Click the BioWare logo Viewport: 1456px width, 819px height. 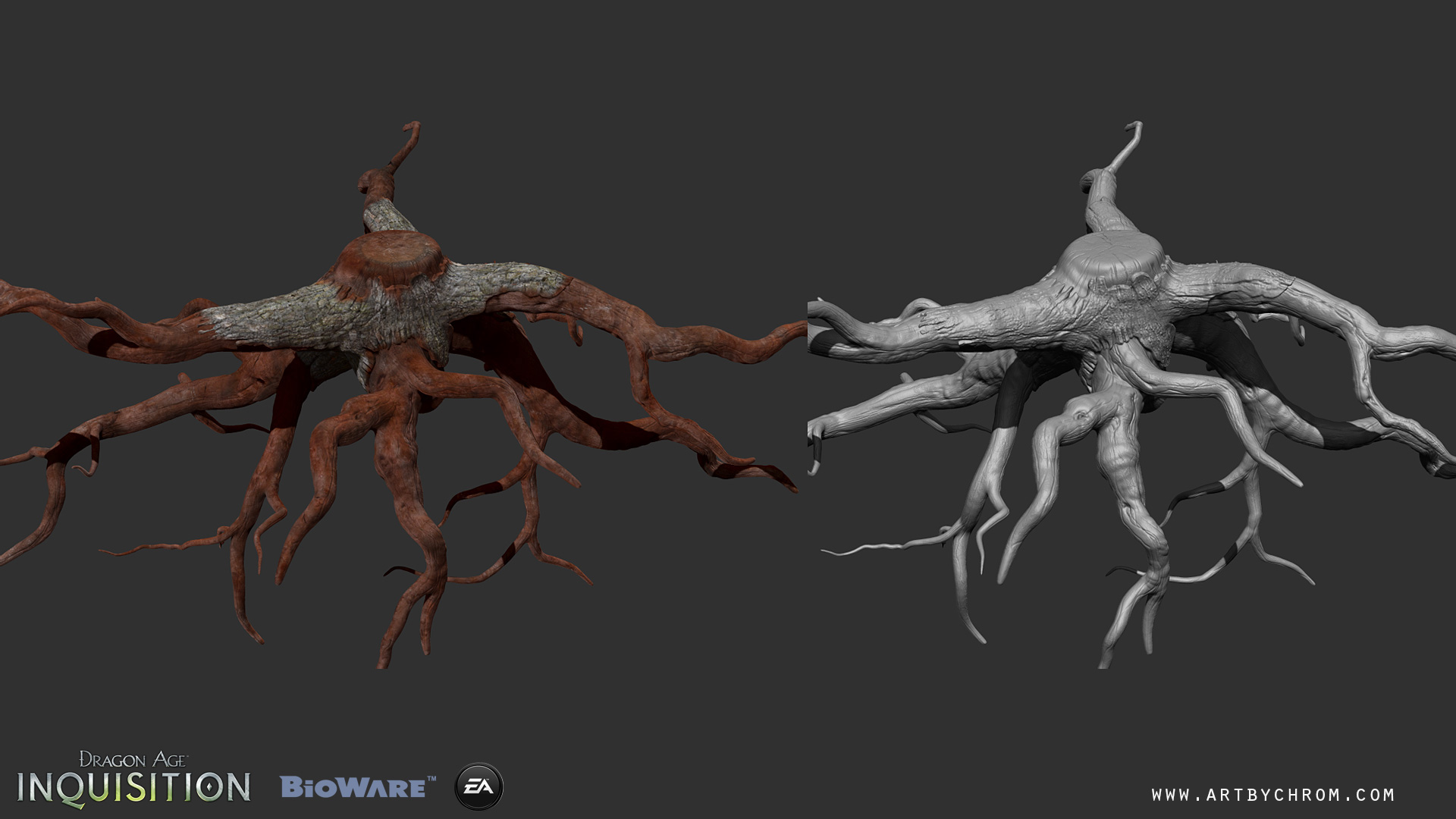pyautogui.click(x=358, y=786)
